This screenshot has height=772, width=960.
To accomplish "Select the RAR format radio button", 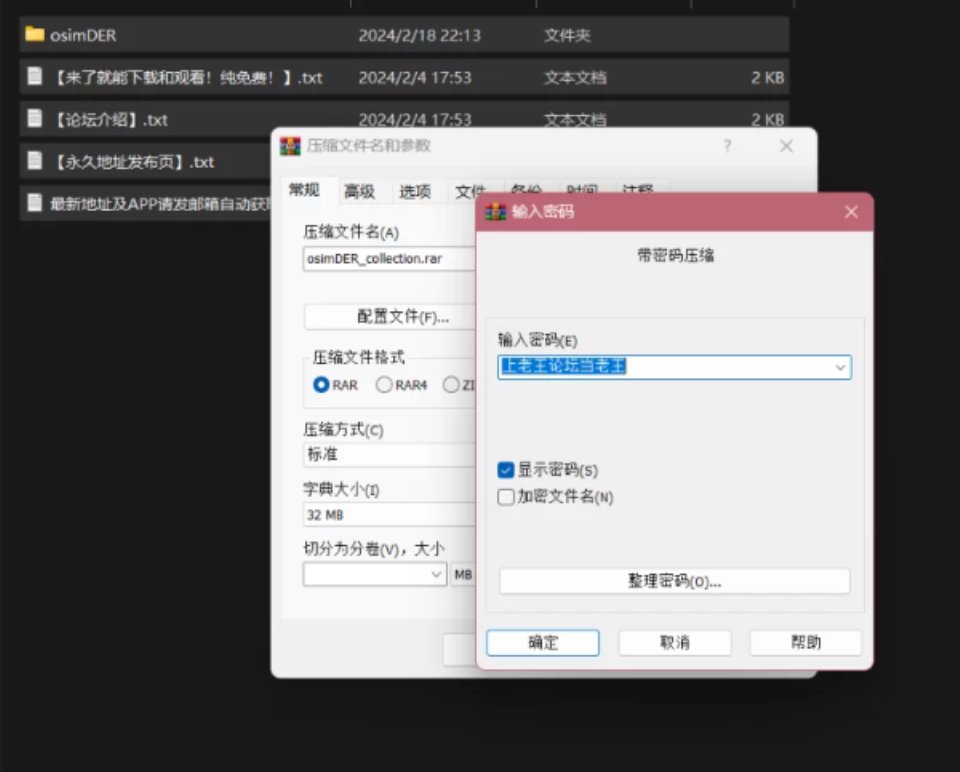I will click(321, 384).
